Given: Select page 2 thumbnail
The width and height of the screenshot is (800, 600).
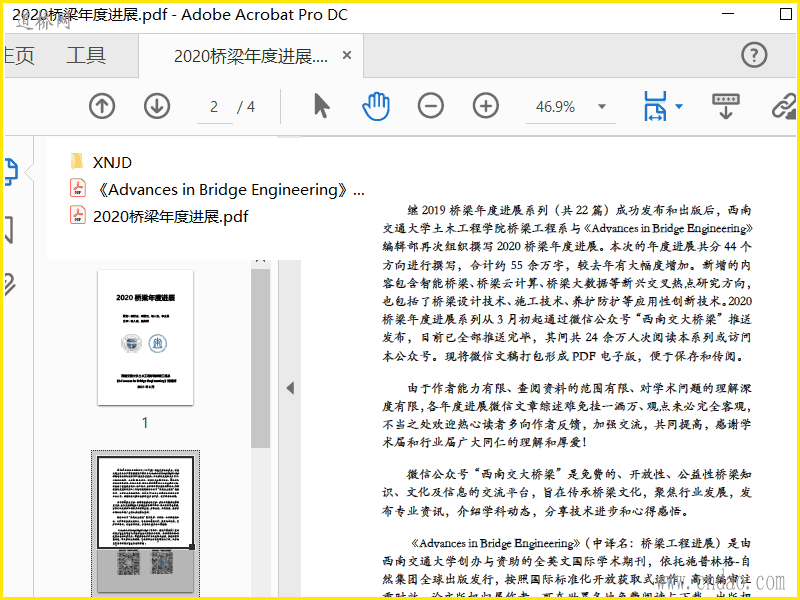Looking at the screenshot, I should pos(145,523).
